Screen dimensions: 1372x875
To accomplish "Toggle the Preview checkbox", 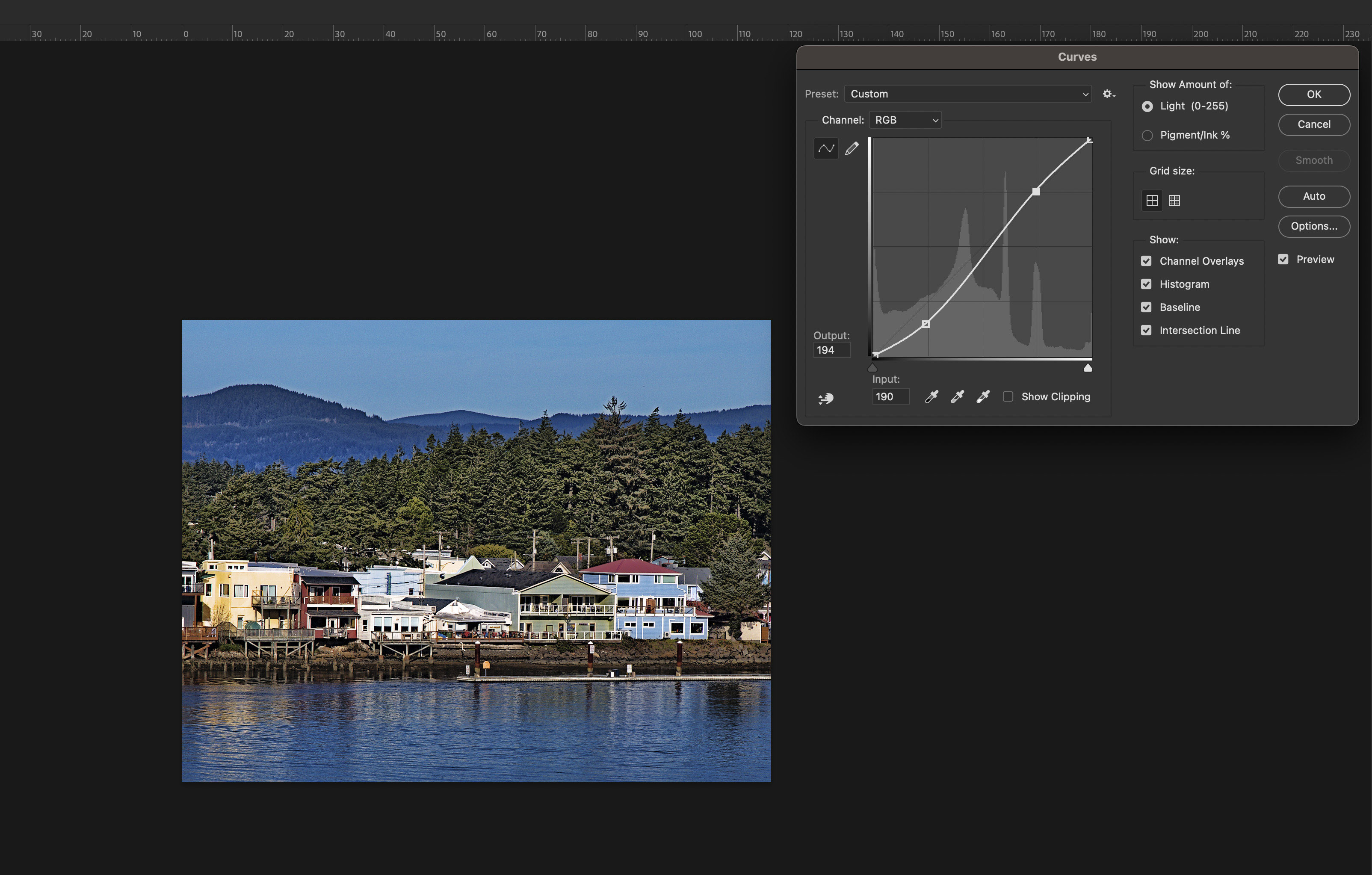I will click(x=1283, y=259).
